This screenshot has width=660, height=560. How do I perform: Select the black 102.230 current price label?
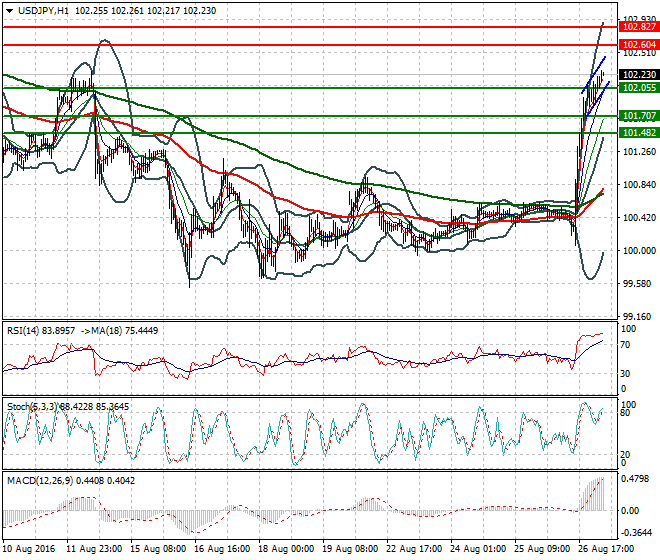[x=639, y=75]
